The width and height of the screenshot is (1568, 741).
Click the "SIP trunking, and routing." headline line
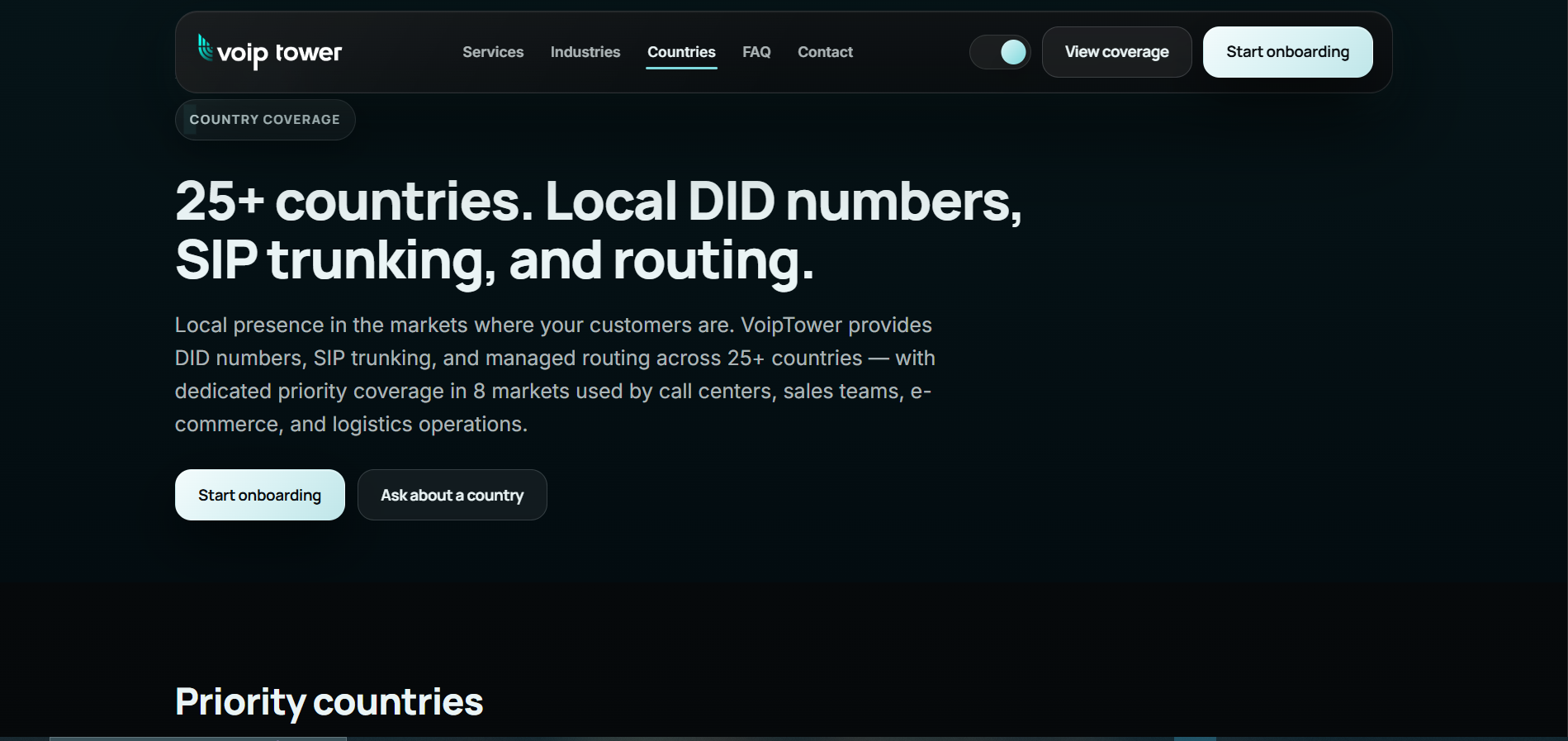(495, 260)
